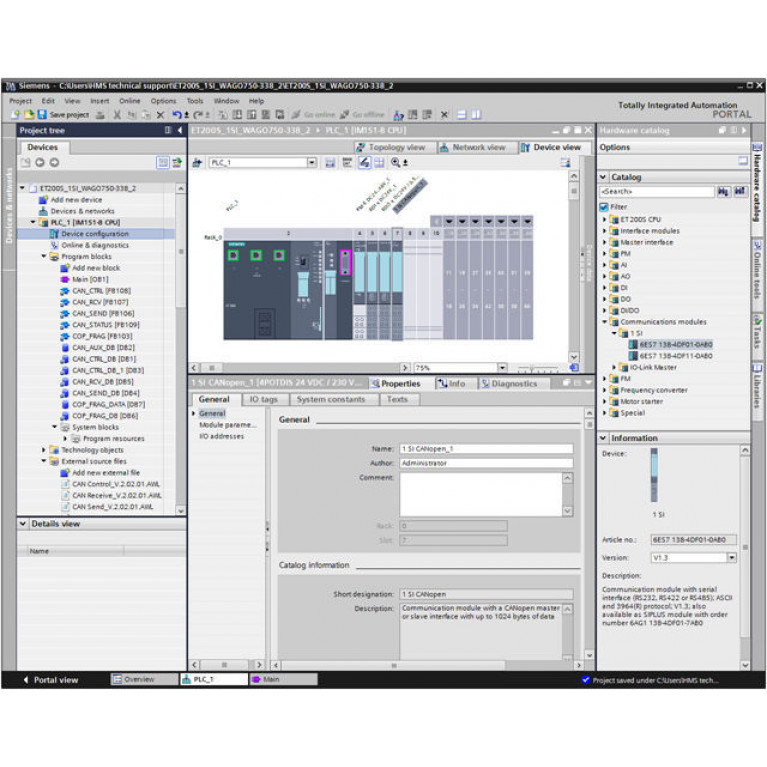767x767 pixels.
Task: Open the Options menu
Action: click(163, 101)
